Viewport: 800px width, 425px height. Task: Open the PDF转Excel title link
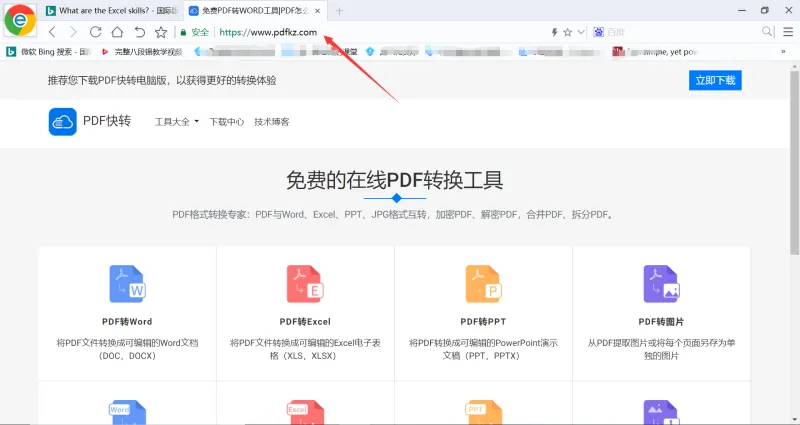coord(305,322)
